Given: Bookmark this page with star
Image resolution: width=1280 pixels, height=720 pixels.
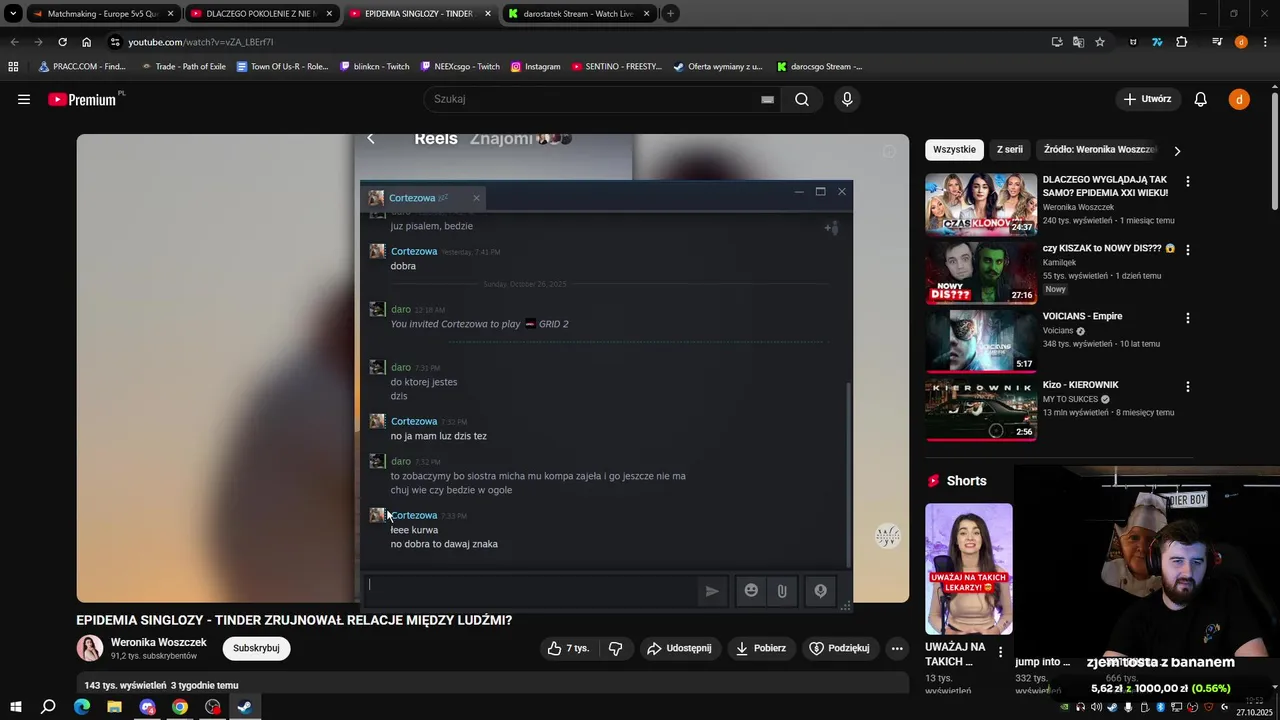Looking at the screenshot, I should click(x=1100, y=42).
